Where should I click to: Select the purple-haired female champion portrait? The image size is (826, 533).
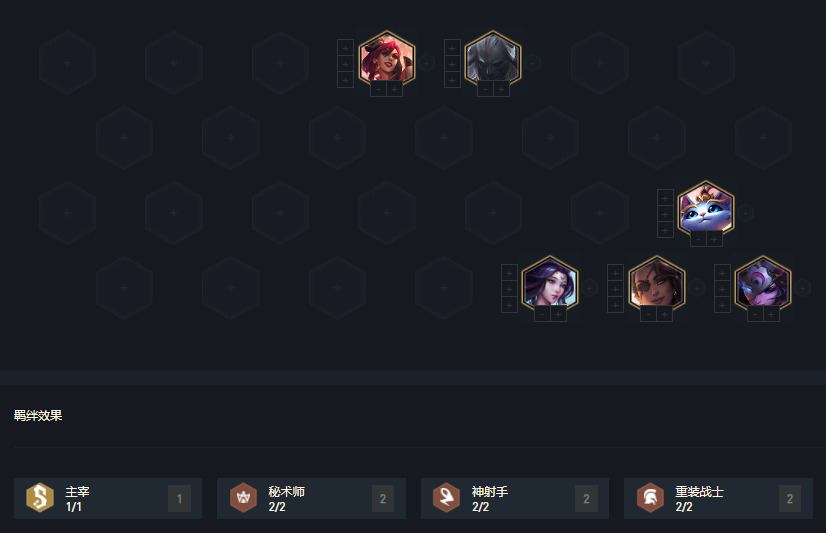point(550,285)
